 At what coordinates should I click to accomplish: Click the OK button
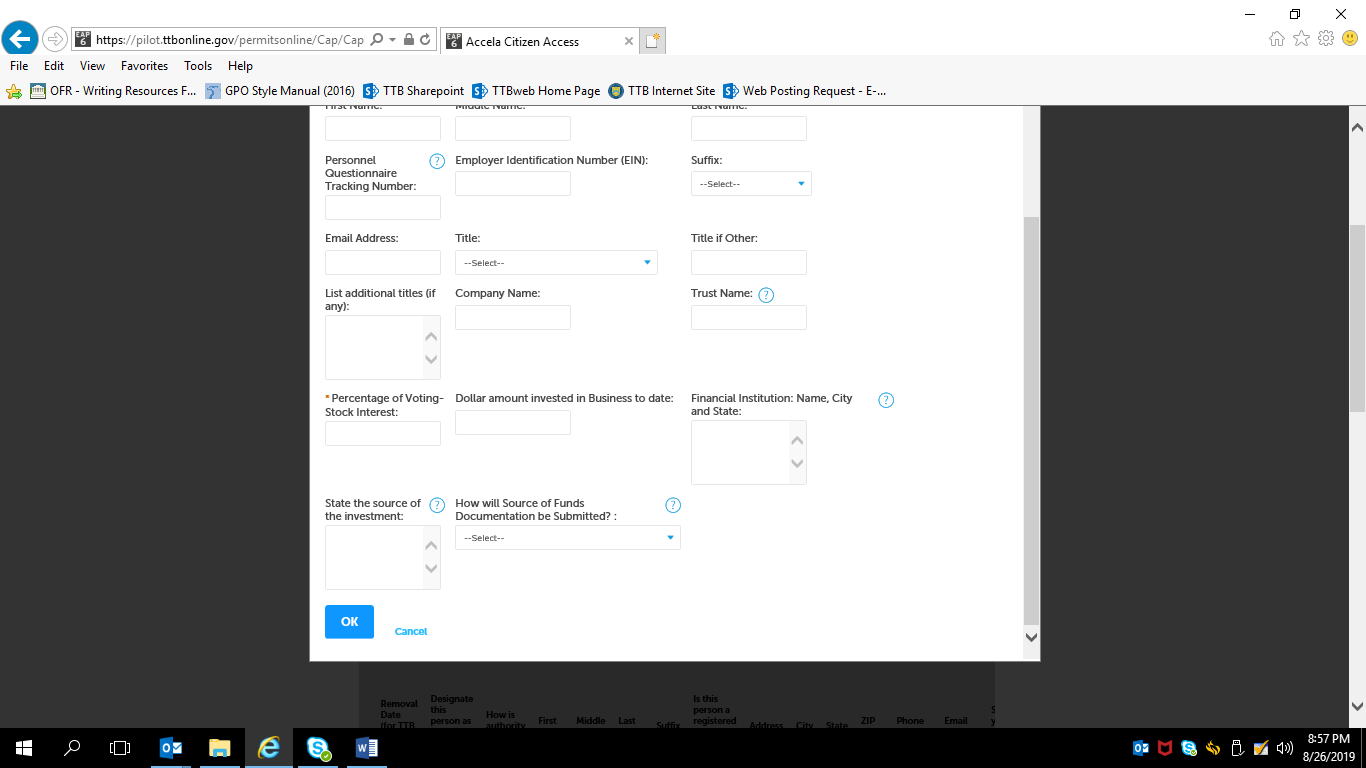tap(349, 622)
